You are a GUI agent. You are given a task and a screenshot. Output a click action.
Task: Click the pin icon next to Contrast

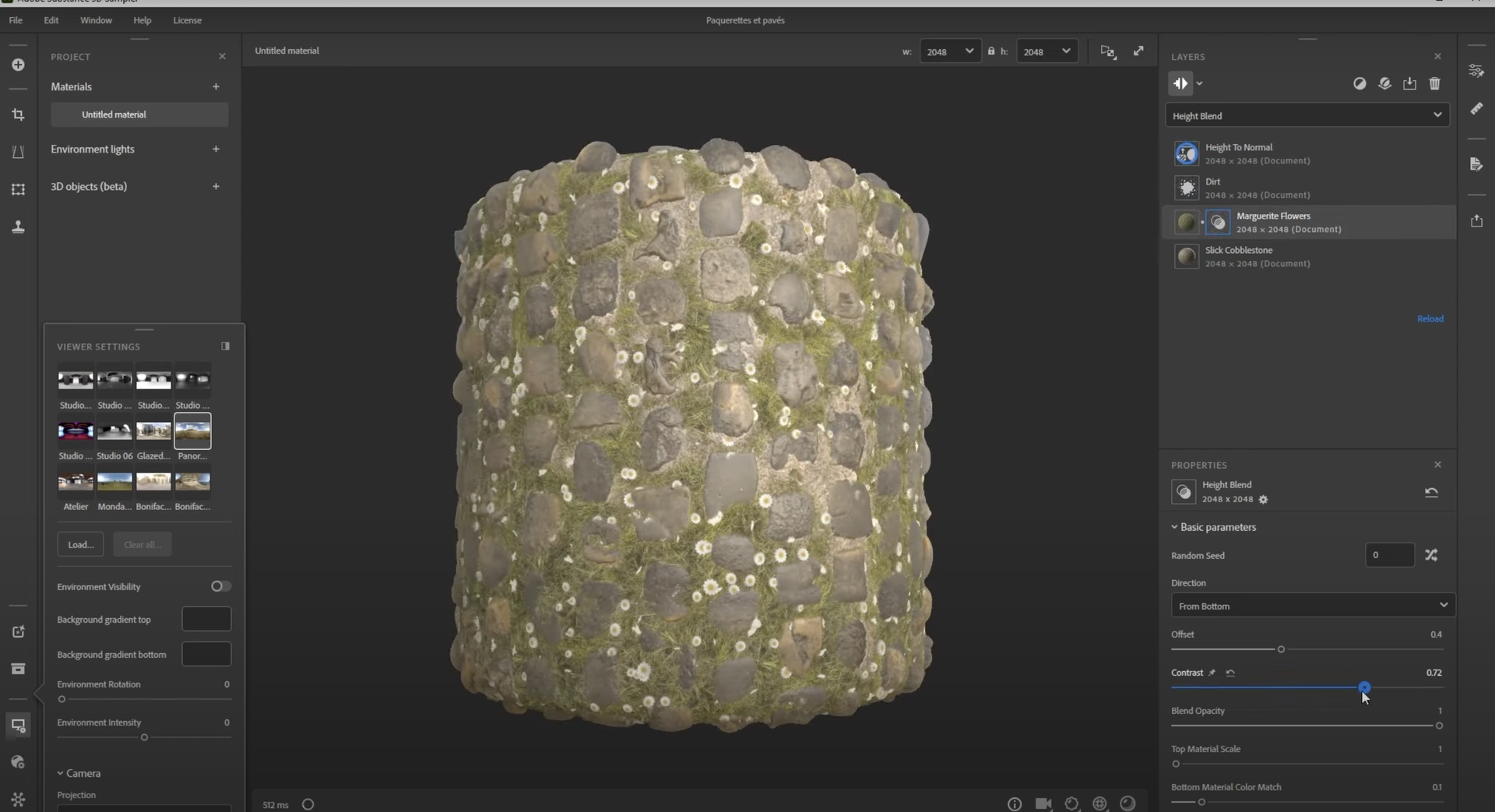click(1212, 673)
